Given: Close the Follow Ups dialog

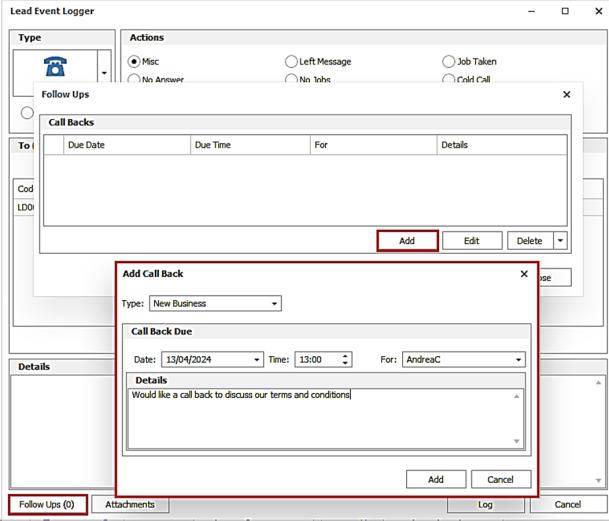Looking at the screenshot, I should point(567,95).
